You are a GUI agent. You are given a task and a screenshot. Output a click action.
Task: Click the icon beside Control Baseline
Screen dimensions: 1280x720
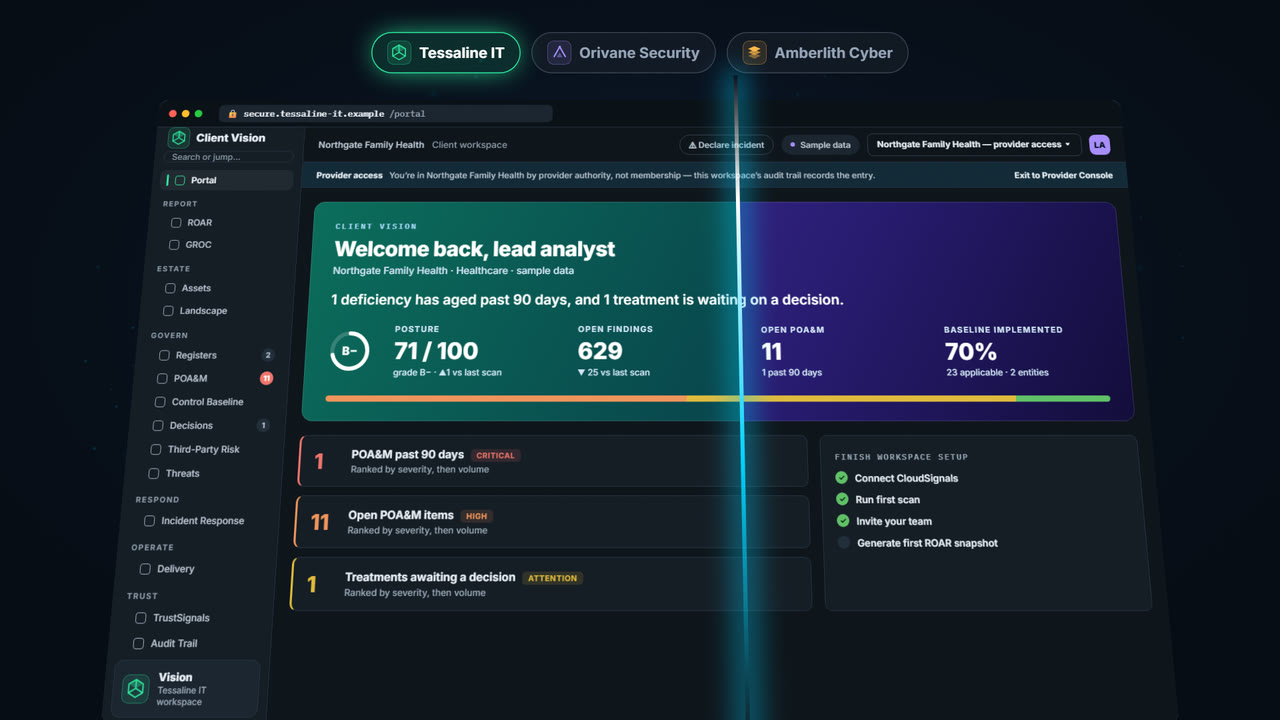click(x=160, y=402)
